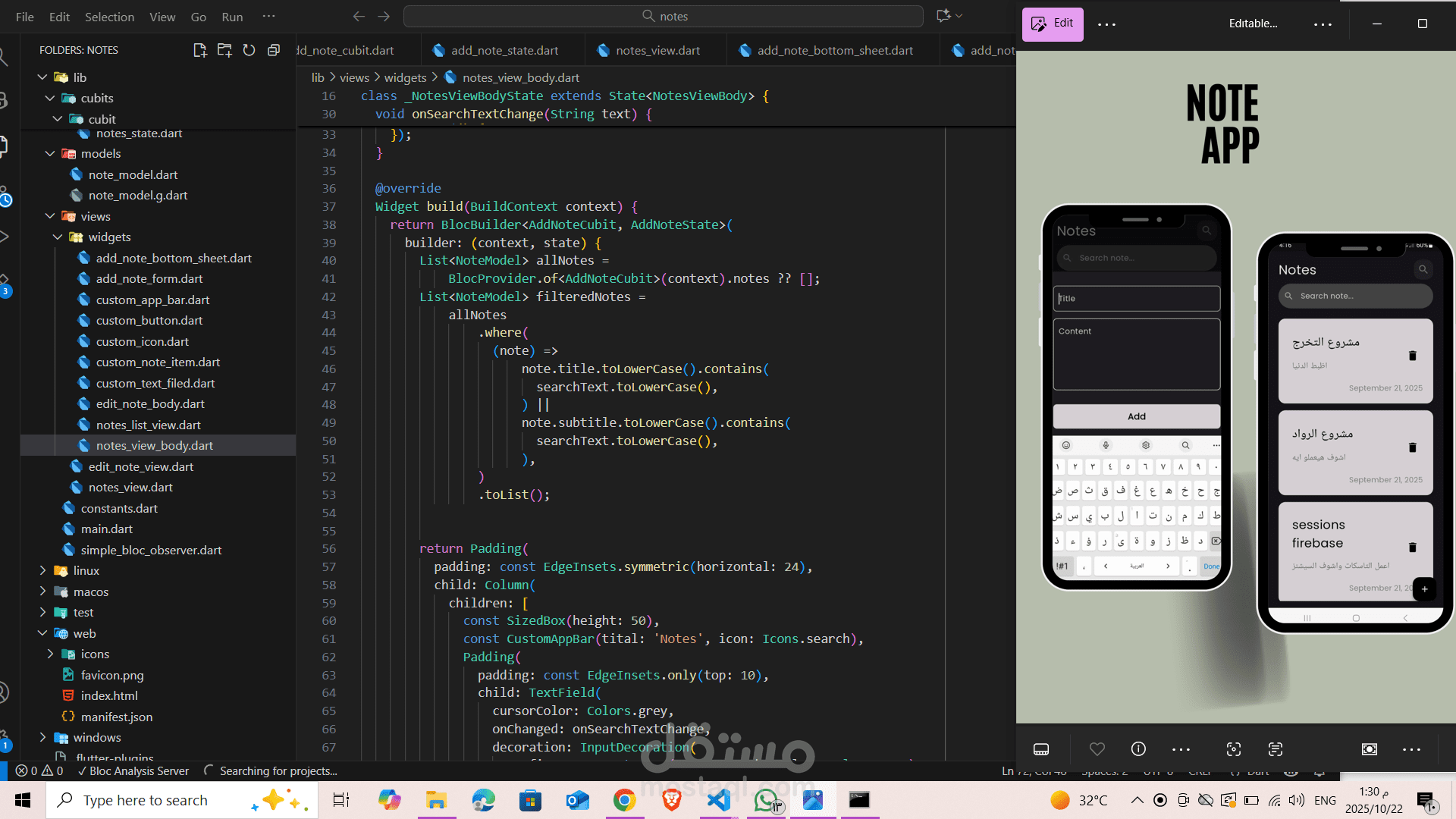Viewport: 1456px width, 819px height.
Task: Open Microsoft Store from the taskbar
Action: (530, 800)
